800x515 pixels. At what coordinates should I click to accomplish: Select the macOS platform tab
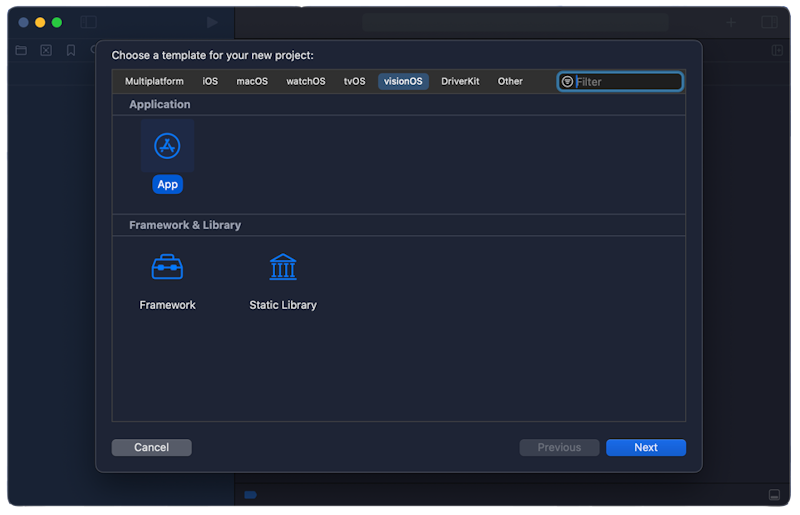pyautogui.click(x=252, y=82)
